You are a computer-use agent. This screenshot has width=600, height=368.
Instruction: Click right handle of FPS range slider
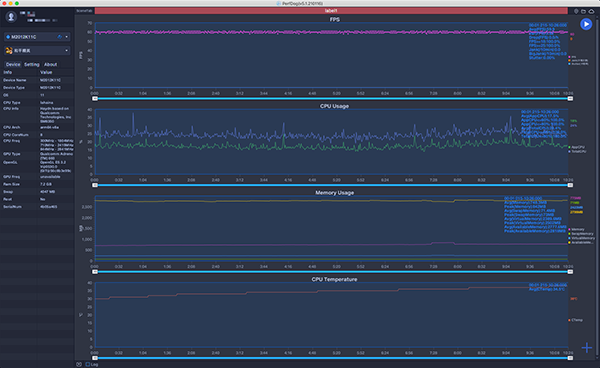tap(570, 99)
